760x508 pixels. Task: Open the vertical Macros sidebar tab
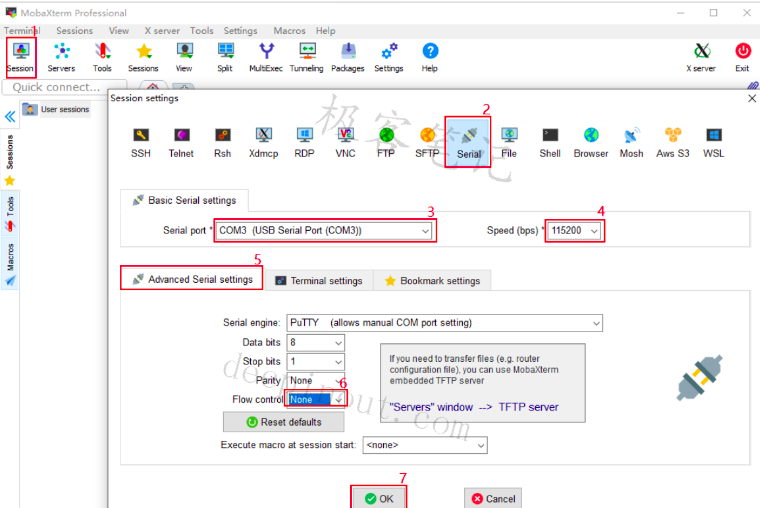[x=10, y=264]
